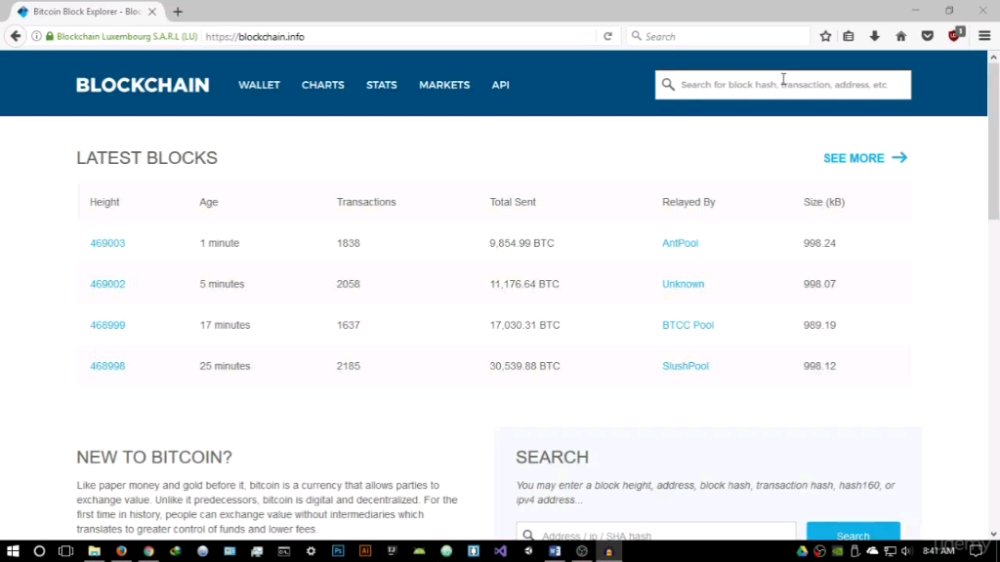Open Task View on the taskbar

click(x=66, y=551)
